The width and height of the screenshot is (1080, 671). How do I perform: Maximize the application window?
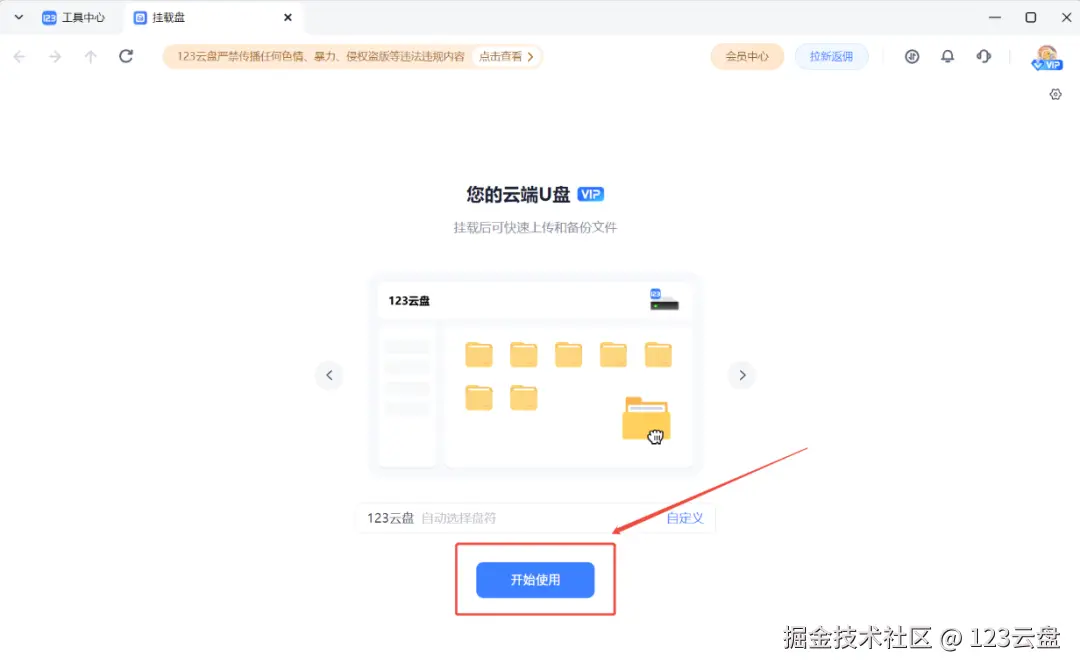click(x=1030, y=17)
